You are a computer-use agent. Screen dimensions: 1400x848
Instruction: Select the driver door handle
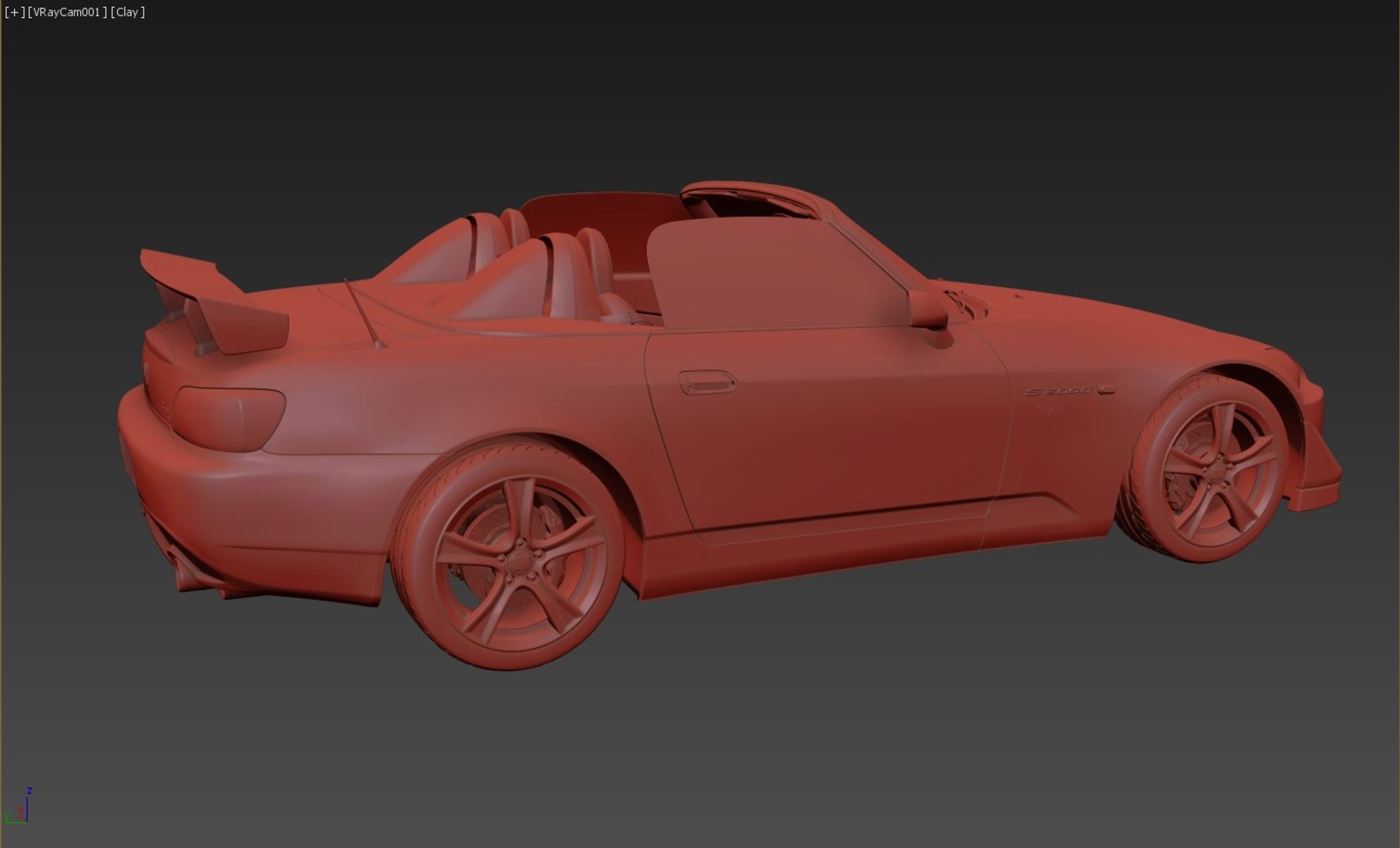707,382
